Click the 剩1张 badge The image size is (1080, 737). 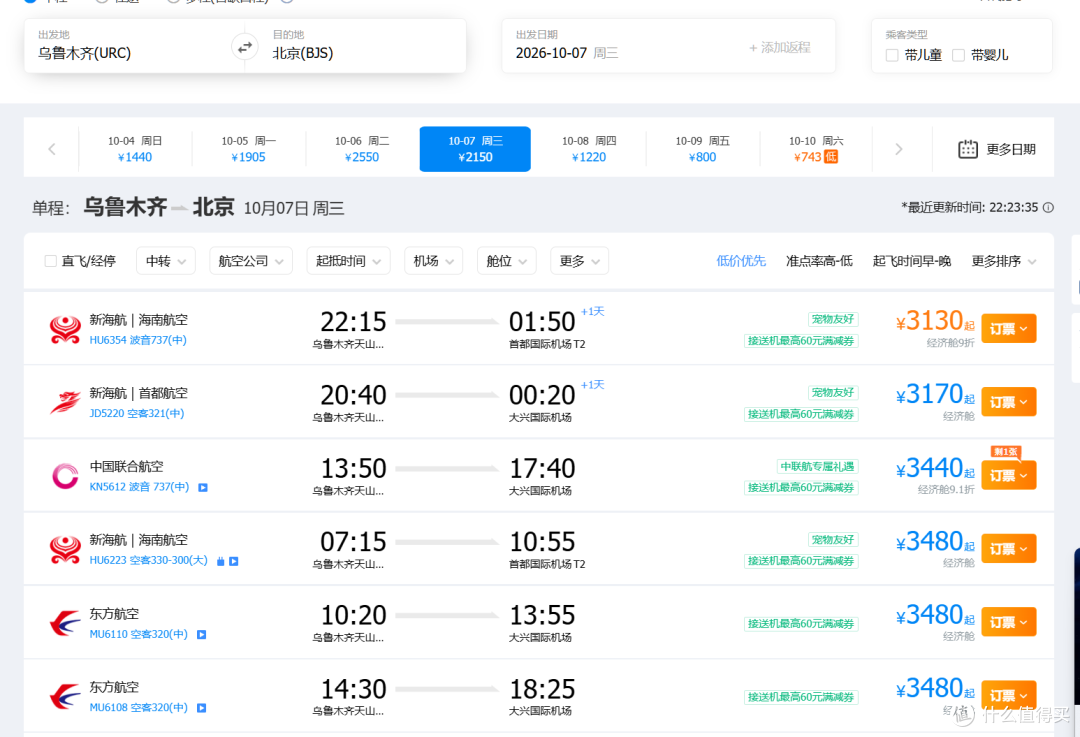1005,452
